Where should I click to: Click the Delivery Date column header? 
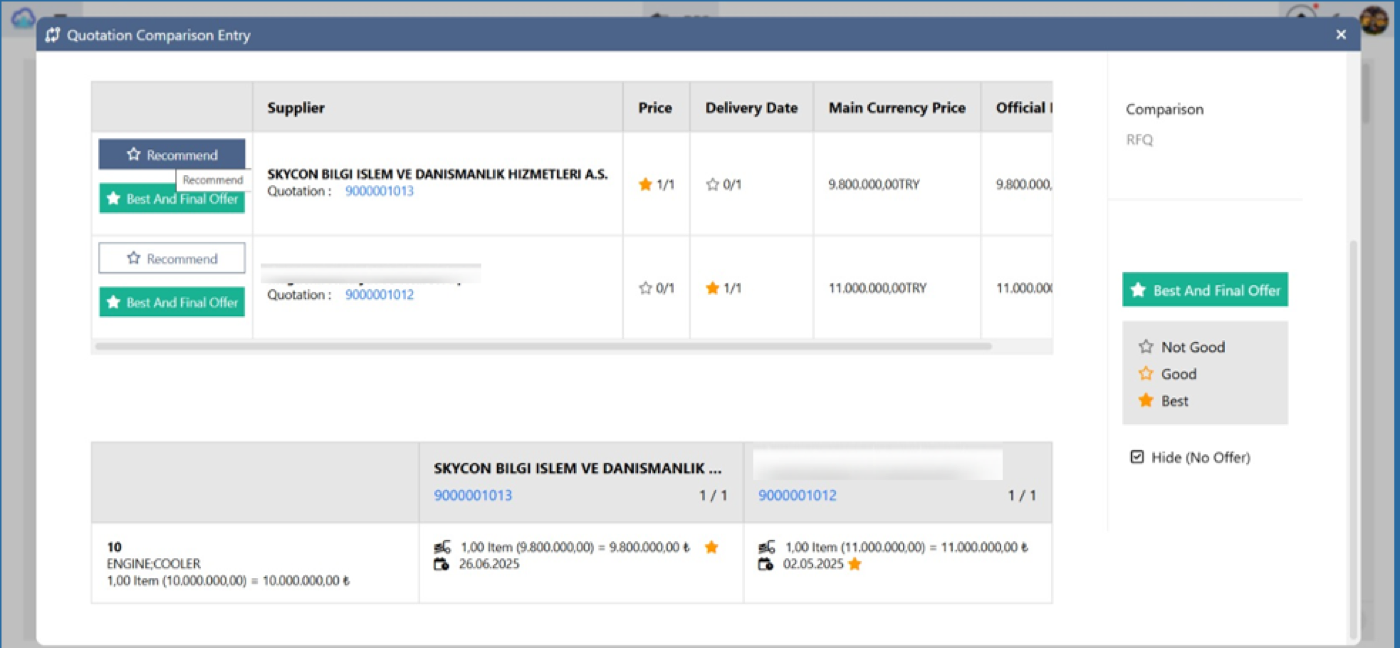[752, 108]
